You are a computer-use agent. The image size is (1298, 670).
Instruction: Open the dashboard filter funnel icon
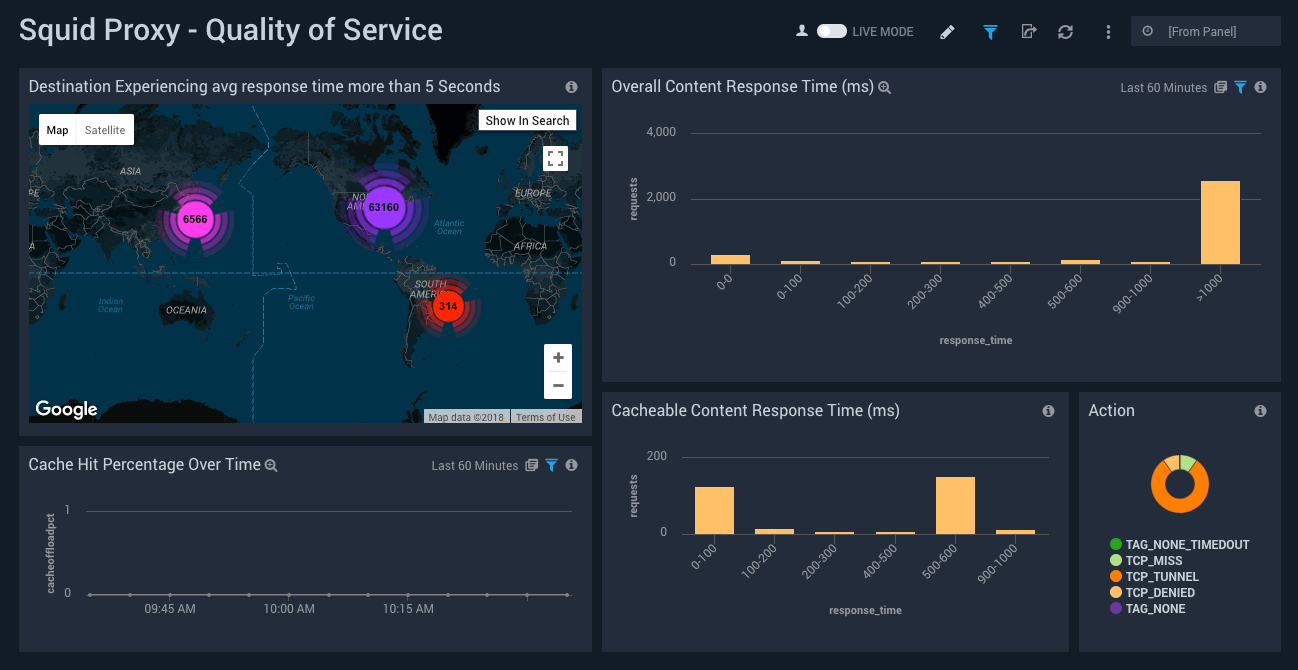pos(990,32)
